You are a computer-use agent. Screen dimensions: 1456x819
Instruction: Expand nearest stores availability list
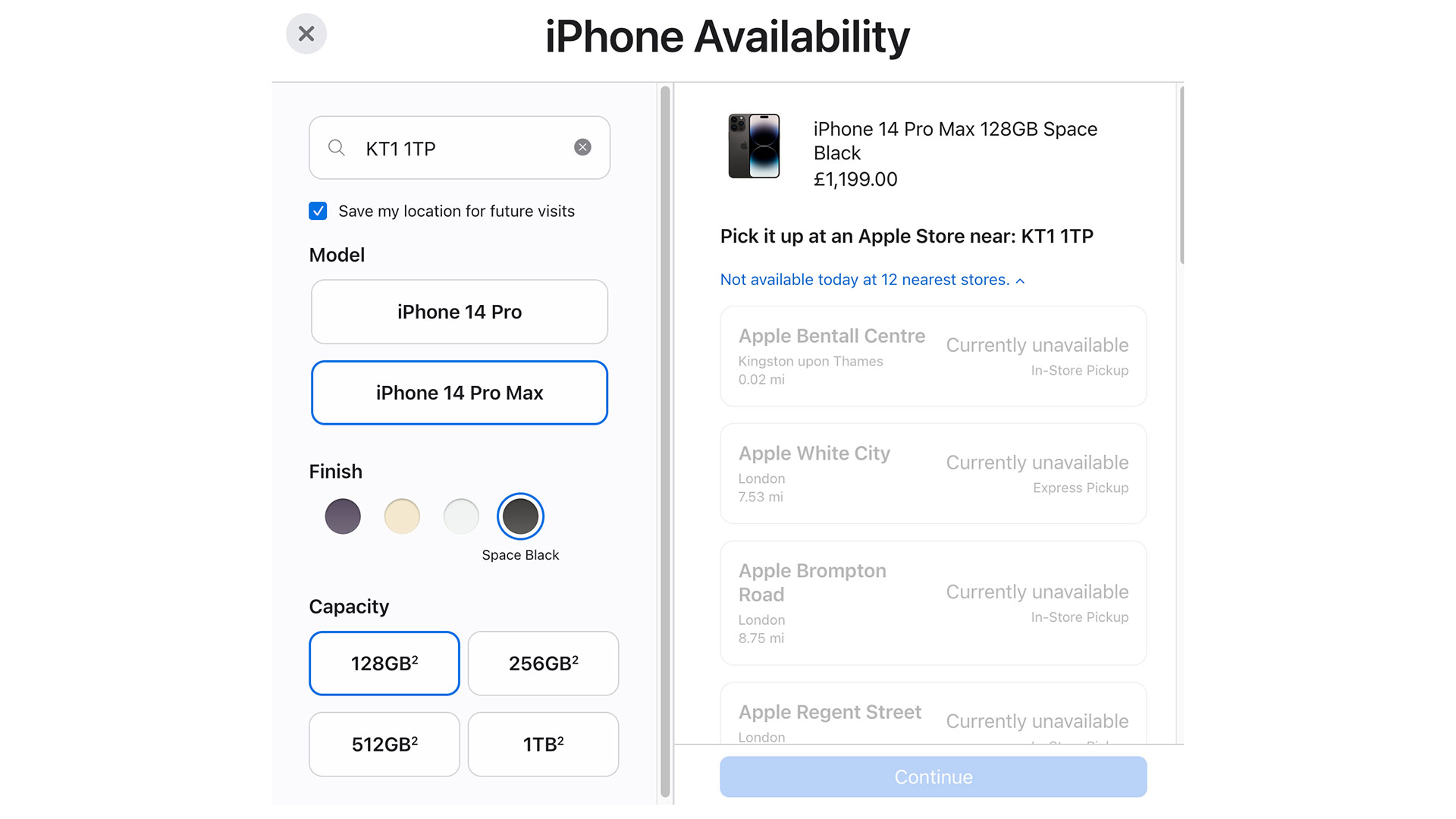coord(872,280)
